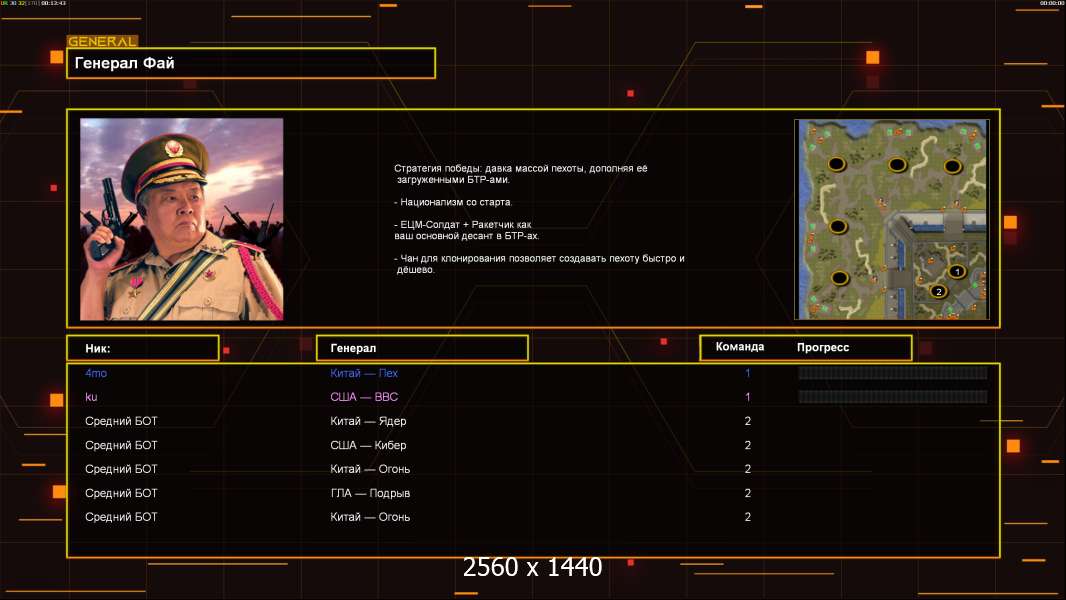Open the battlefield minimap preview
Screen dimensions: 1066x600
[891, 219]
